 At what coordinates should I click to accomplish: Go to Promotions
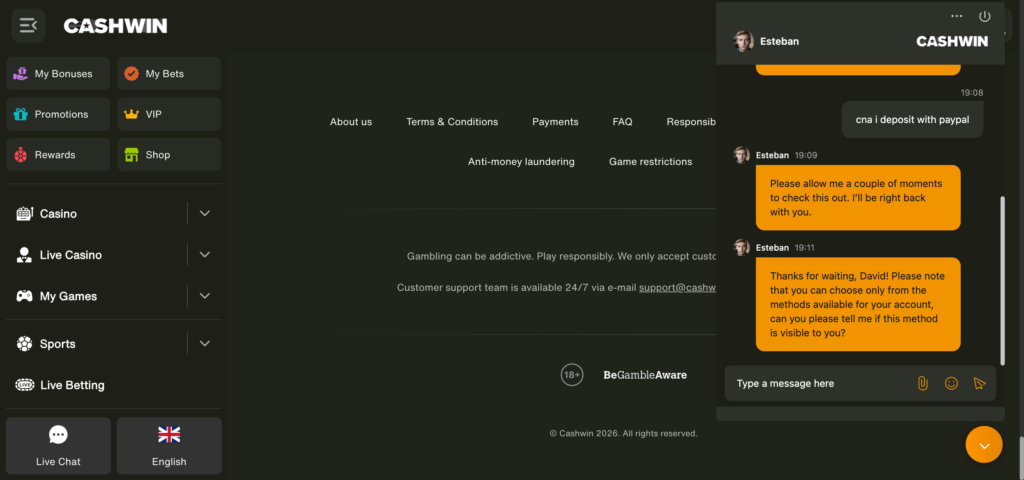click(x=58, y=114)
